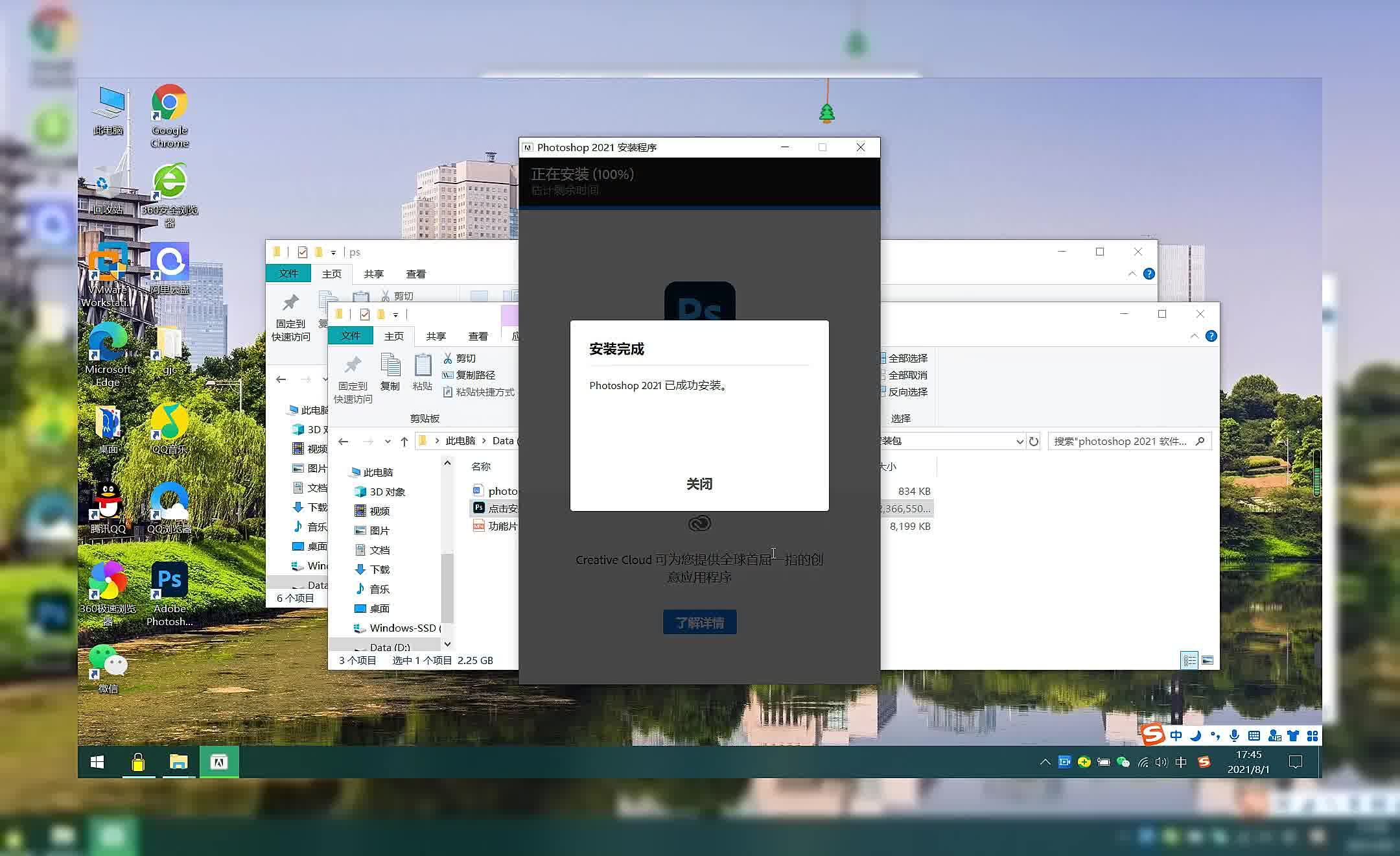The image size is (1400, 856).
Task: Click 粘贴 in front Explorer ribbon
Action: click(x=423, y=372)
